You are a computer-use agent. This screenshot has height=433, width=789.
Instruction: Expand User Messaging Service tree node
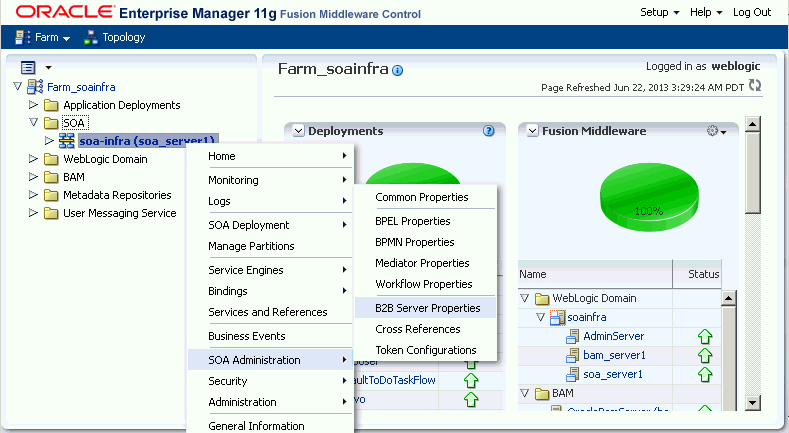(x=33, y=213)
